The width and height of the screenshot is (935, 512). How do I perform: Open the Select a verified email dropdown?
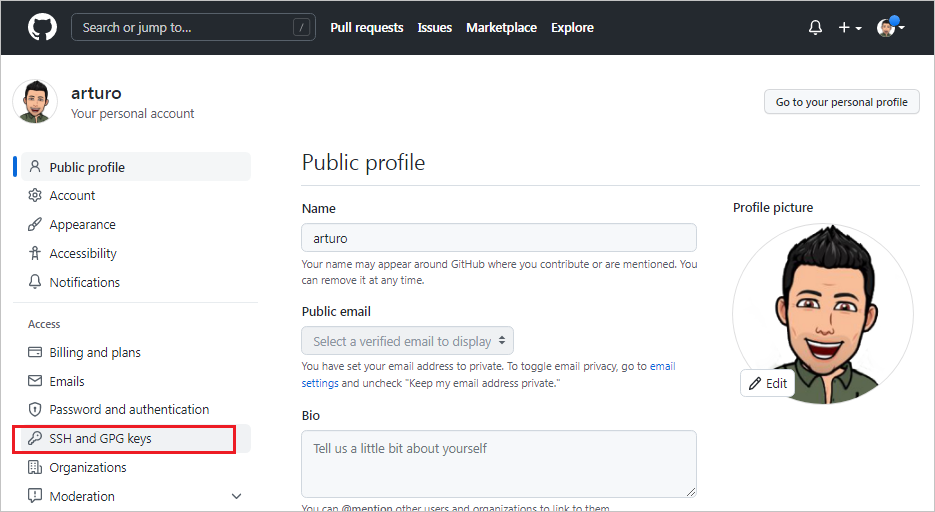(407, 341)
